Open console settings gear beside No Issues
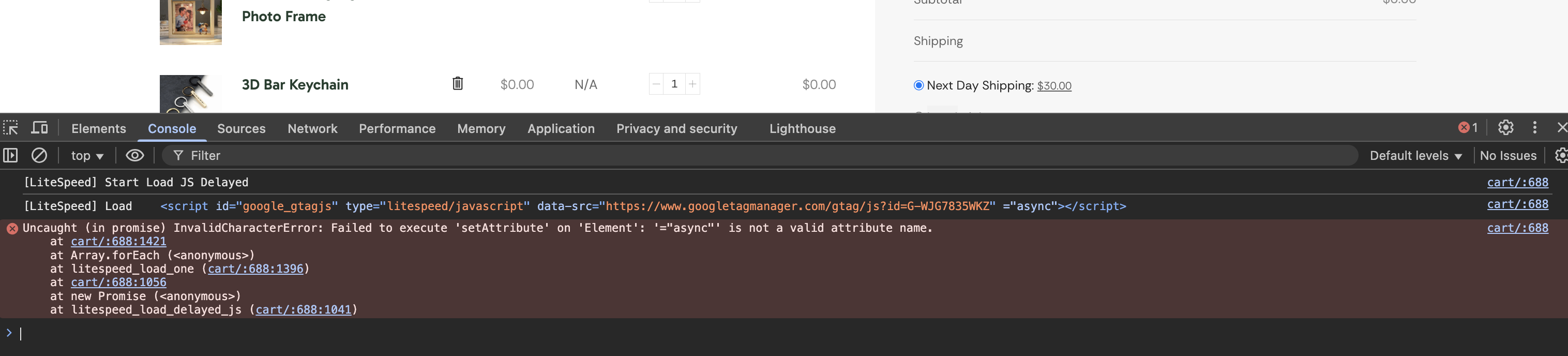1568x356 pixels. (1561, 155)
